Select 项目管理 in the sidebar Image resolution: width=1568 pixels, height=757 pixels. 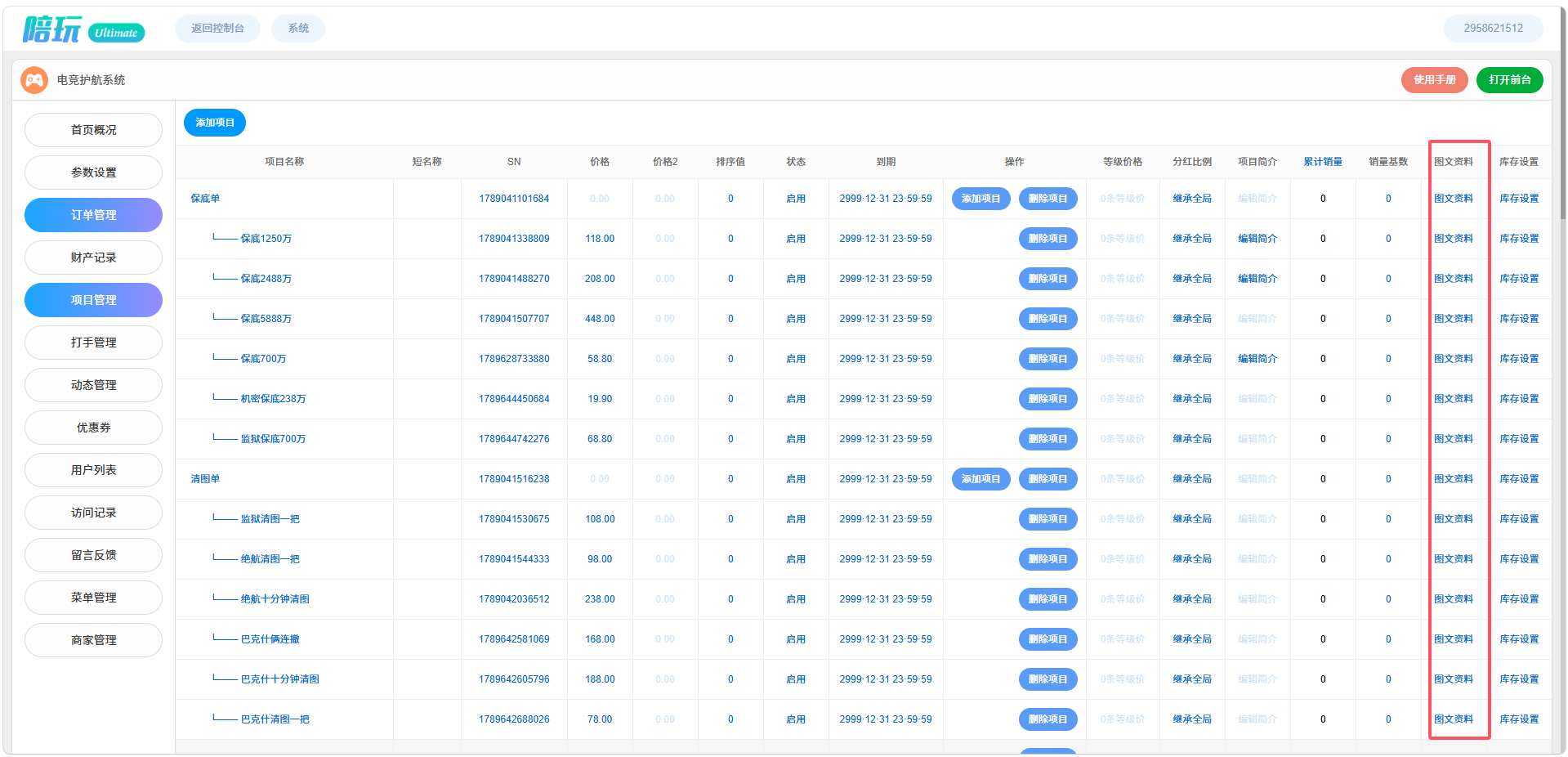click(x=93, y=300)
